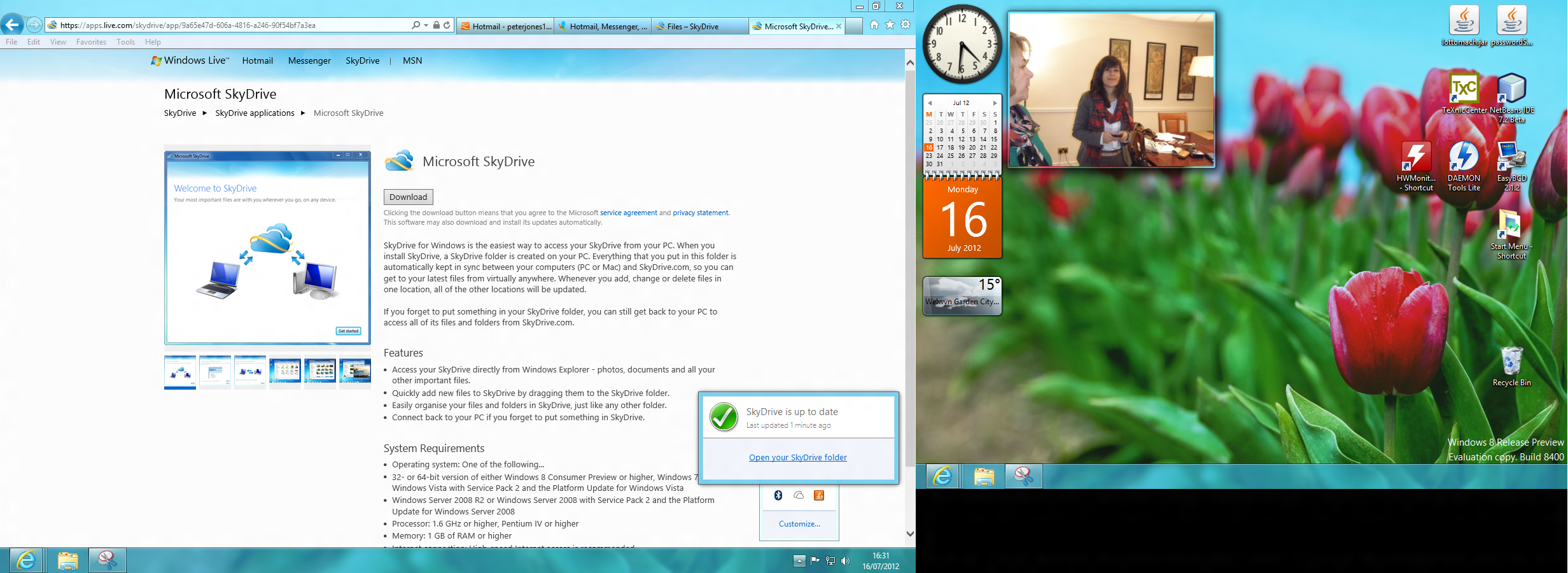Click the Bluetooth icon in tray overflow

pyautogui.click(x=778, y=495)
